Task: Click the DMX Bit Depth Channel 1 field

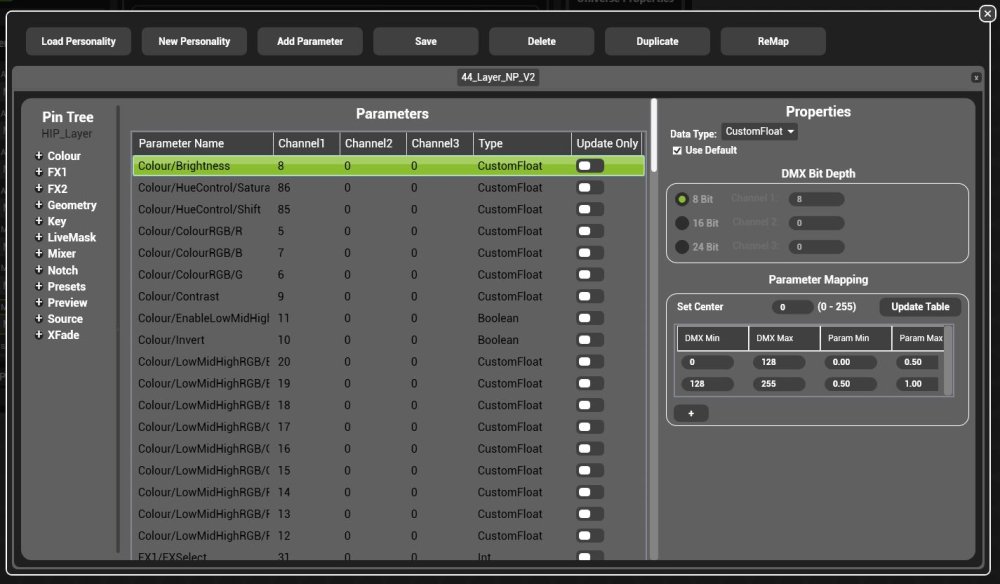Action: (816, 199)
